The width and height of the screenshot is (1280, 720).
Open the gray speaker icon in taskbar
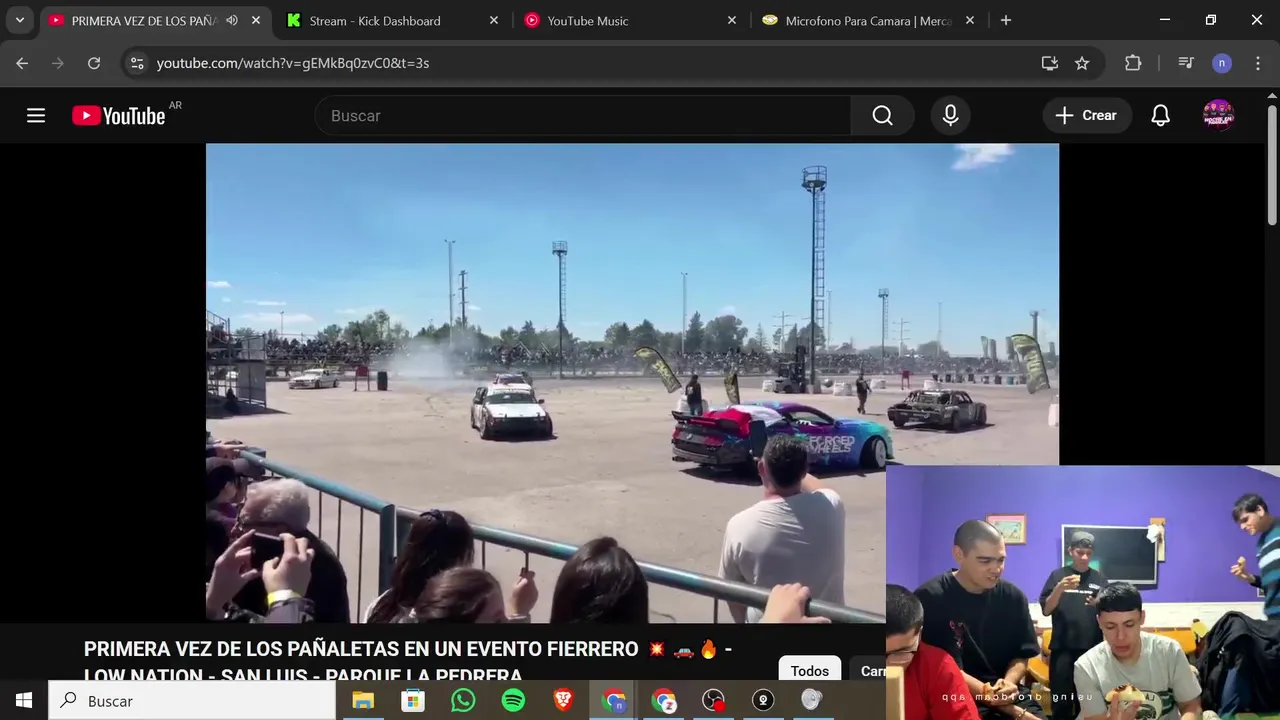pyautogui.click(x=811, y=701)
